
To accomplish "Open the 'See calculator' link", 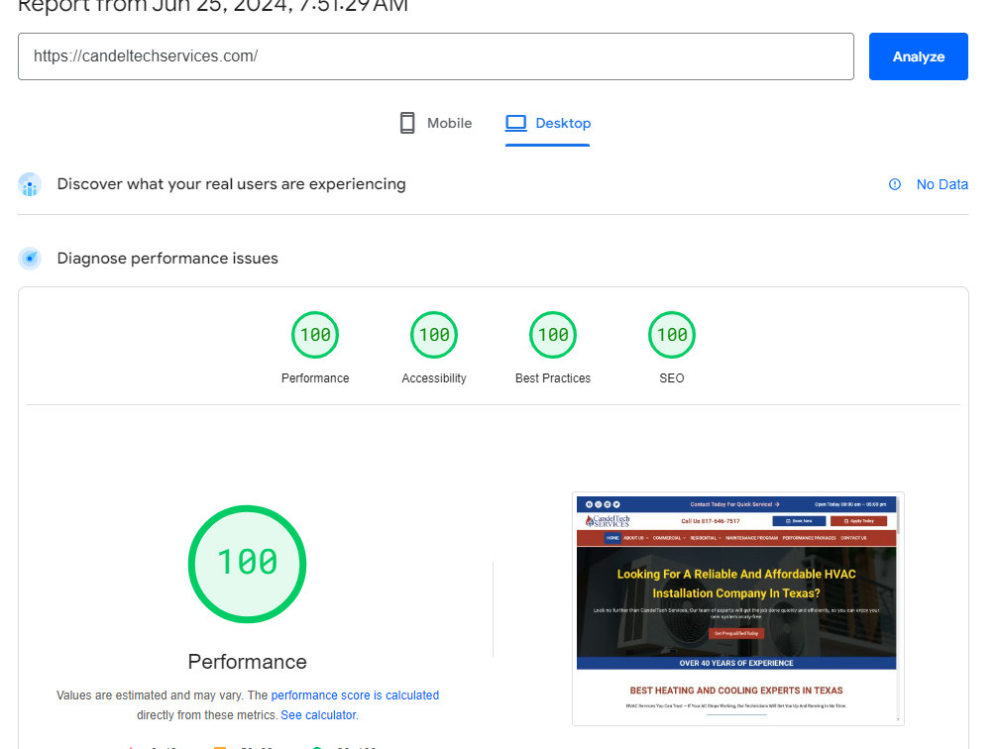I will click(318, 715).
